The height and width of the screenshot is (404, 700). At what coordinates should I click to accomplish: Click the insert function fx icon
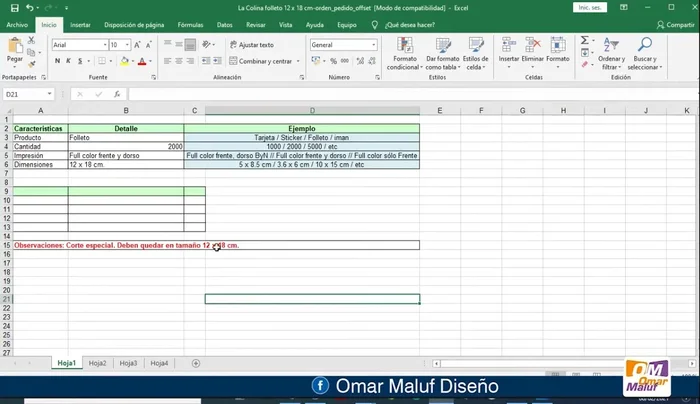point(117,94)
